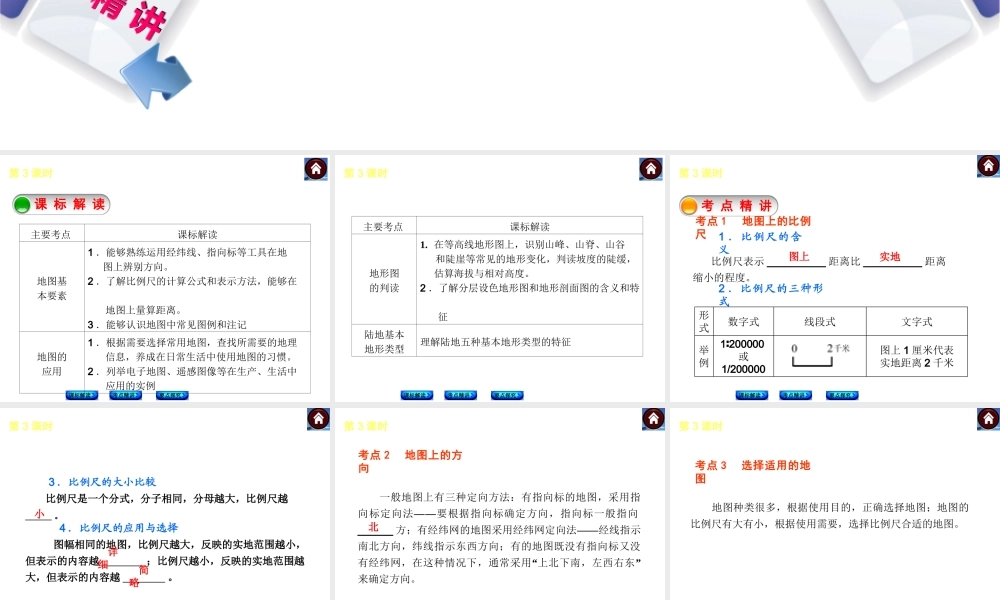Image resolution: width=1000 pixels, height=600 pixels.
Task: Click the right blue nav button under the 比例尺 三种形式 table
Action: pyautogui.click(x=842, y=395)
